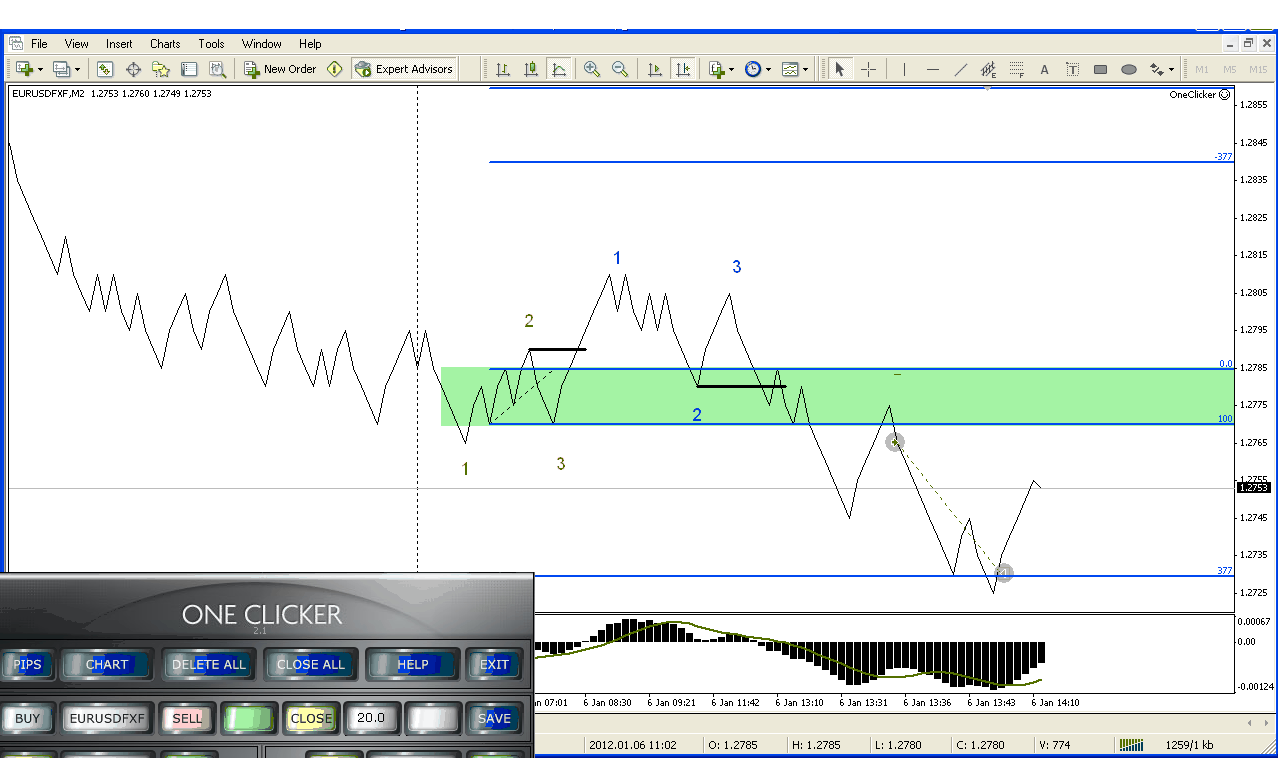Select the Crosshair tool
Image resolution: width=1280 pixels, height=758 pixels.
[x=869, y=69]
